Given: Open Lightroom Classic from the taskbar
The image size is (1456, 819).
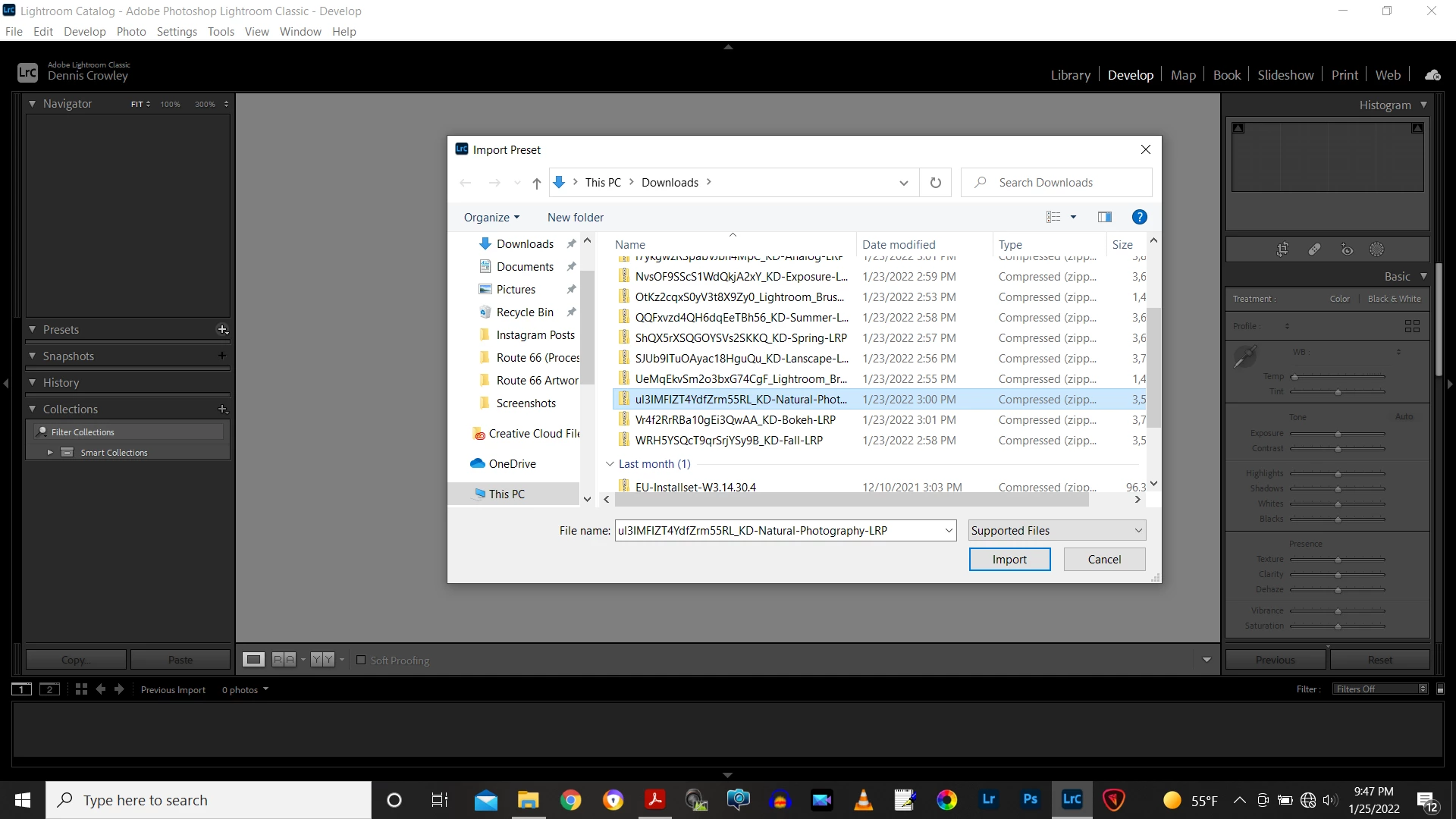Looking at the screenshot, I should pyautogui.click(x=1072, y=799).
